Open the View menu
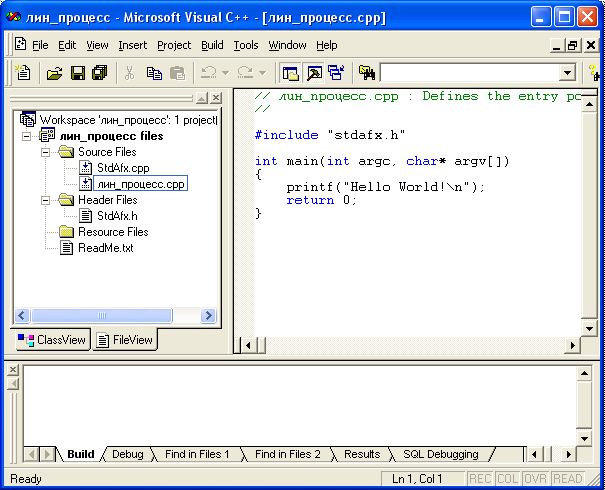Screen dimensions: 605x490 [x=97, y=46]
